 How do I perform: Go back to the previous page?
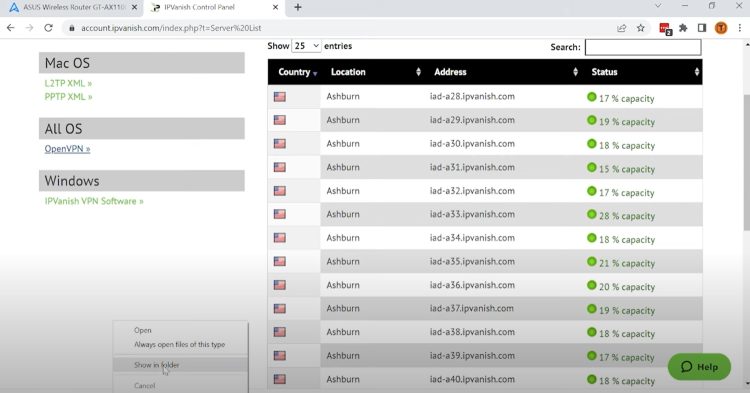click(11, 28)
